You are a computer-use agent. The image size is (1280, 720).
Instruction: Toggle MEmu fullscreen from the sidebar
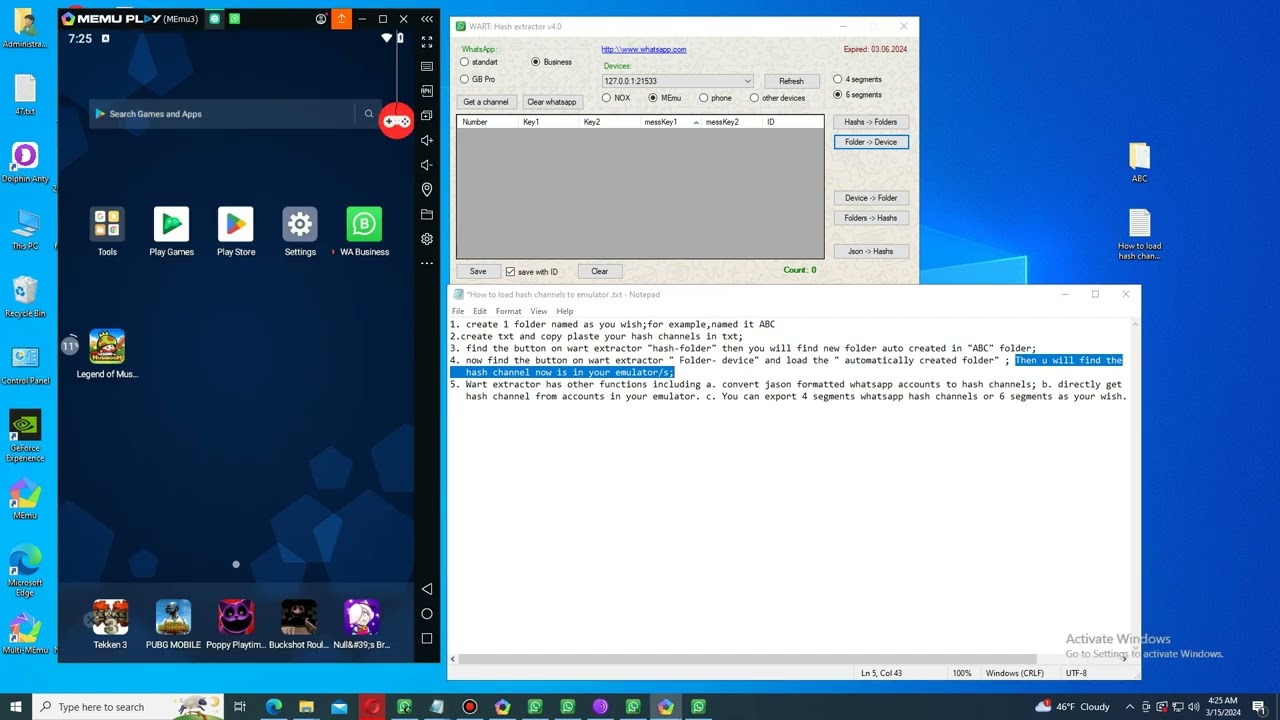427,43
